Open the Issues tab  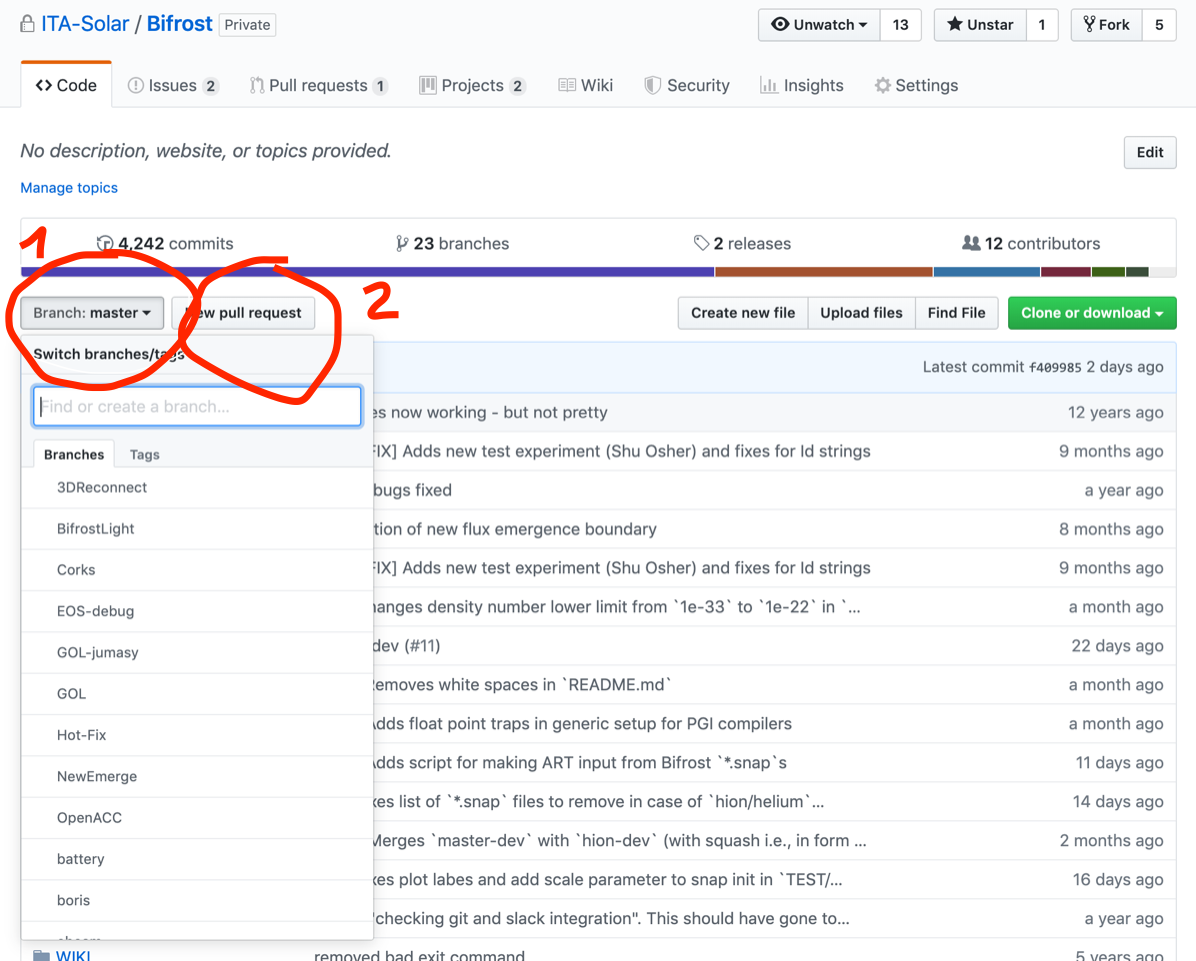(173, 85)
